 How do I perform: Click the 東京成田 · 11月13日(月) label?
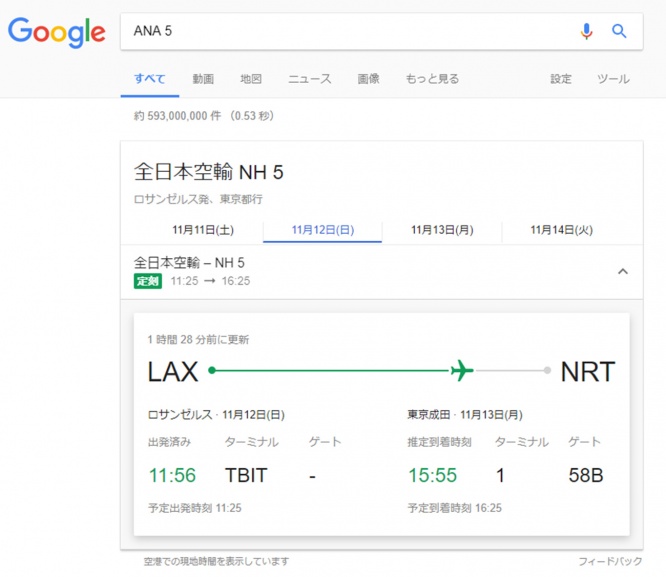[x=465, y=415]
